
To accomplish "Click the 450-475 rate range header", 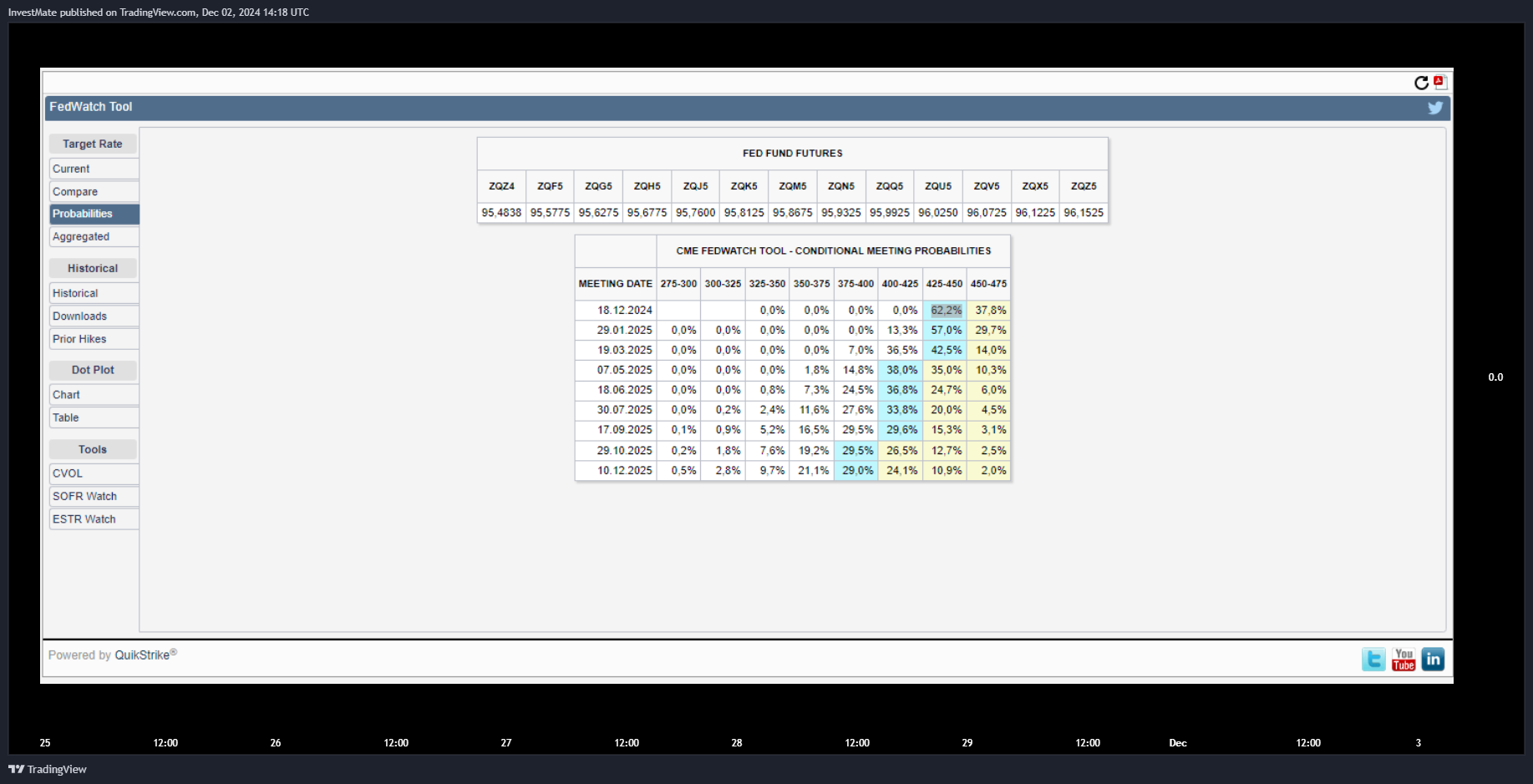I will pyautogui.click(x=988, y=284).
